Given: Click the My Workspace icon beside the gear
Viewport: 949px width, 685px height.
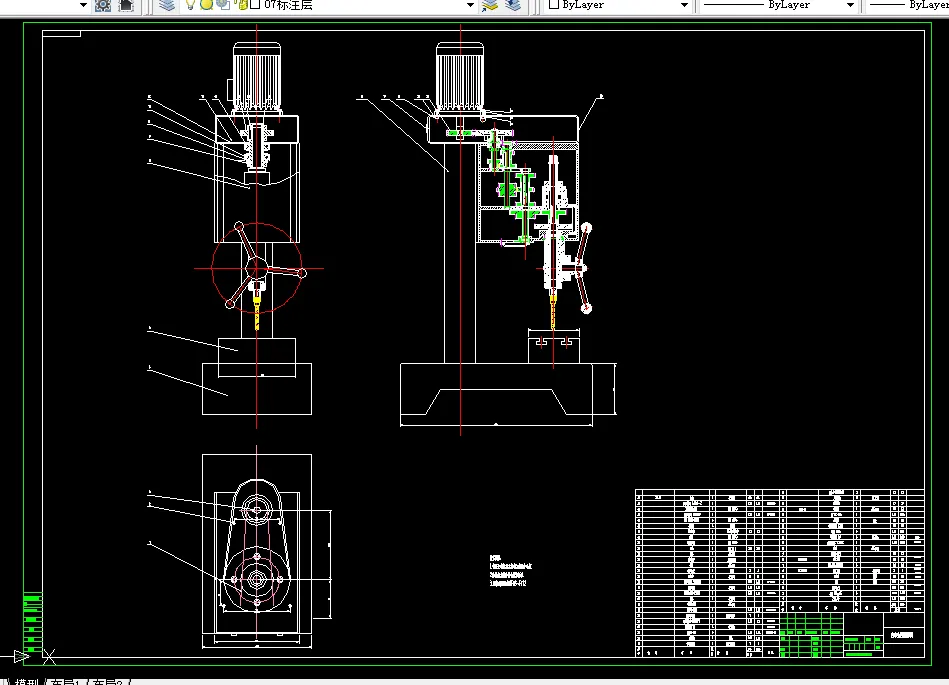Looking at the screenshot, I should pos(125,5).
